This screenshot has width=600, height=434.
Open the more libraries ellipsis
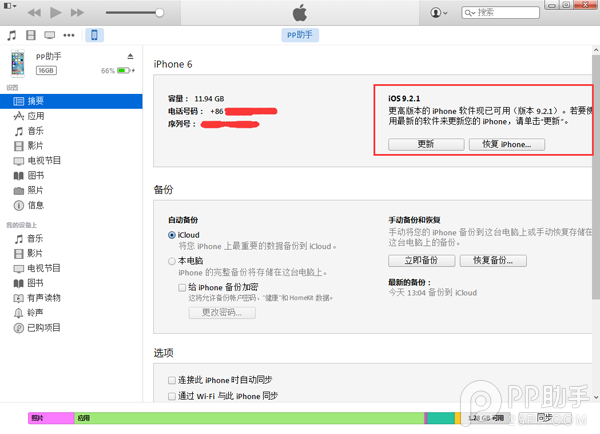(69, 36)
